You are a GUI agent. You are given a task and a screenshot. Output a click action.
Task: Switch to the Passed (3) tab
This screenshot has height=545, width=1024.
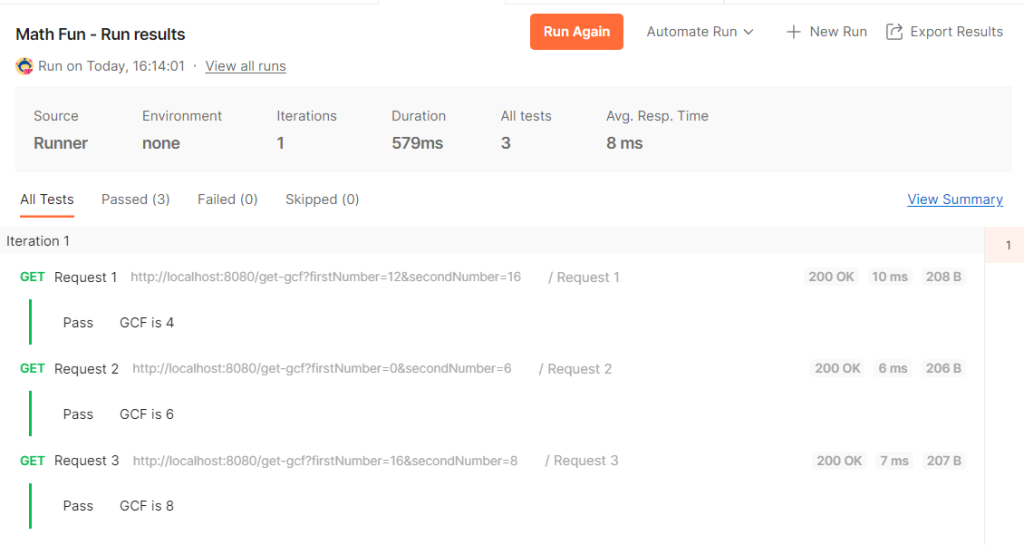135,199
